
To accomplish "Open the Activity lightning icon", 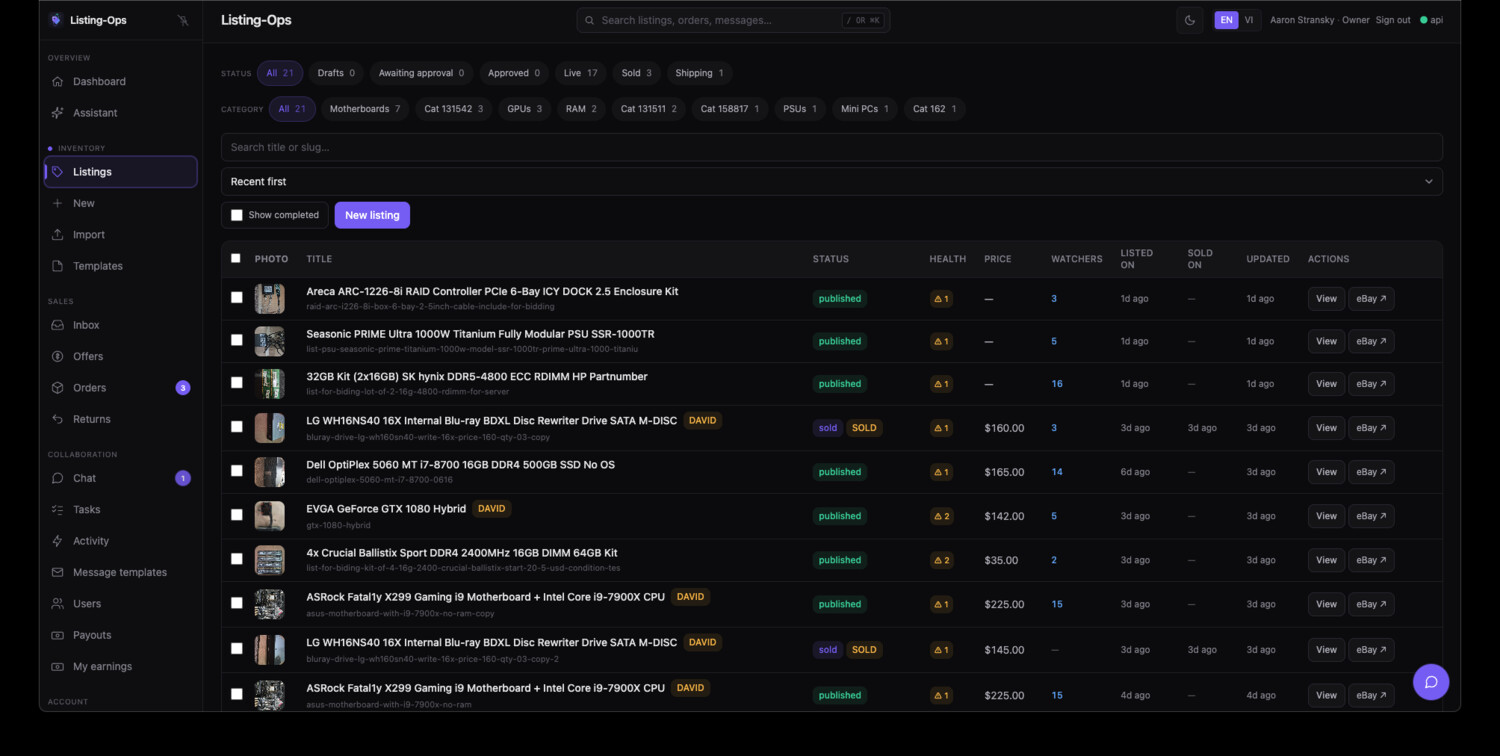I will [x=58, y=541].
